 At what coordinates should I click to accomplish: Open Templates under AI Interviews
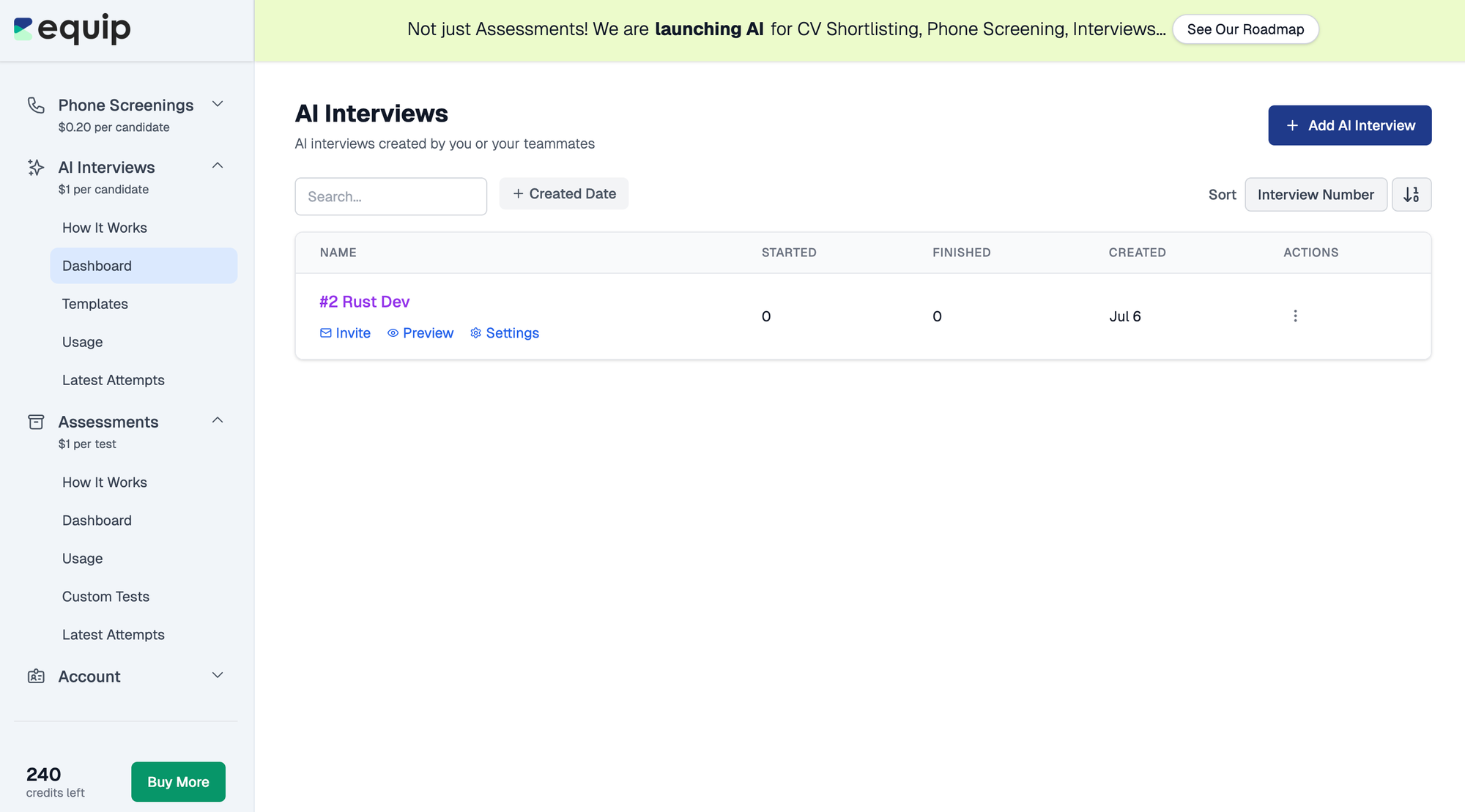[x=95, y=304]
